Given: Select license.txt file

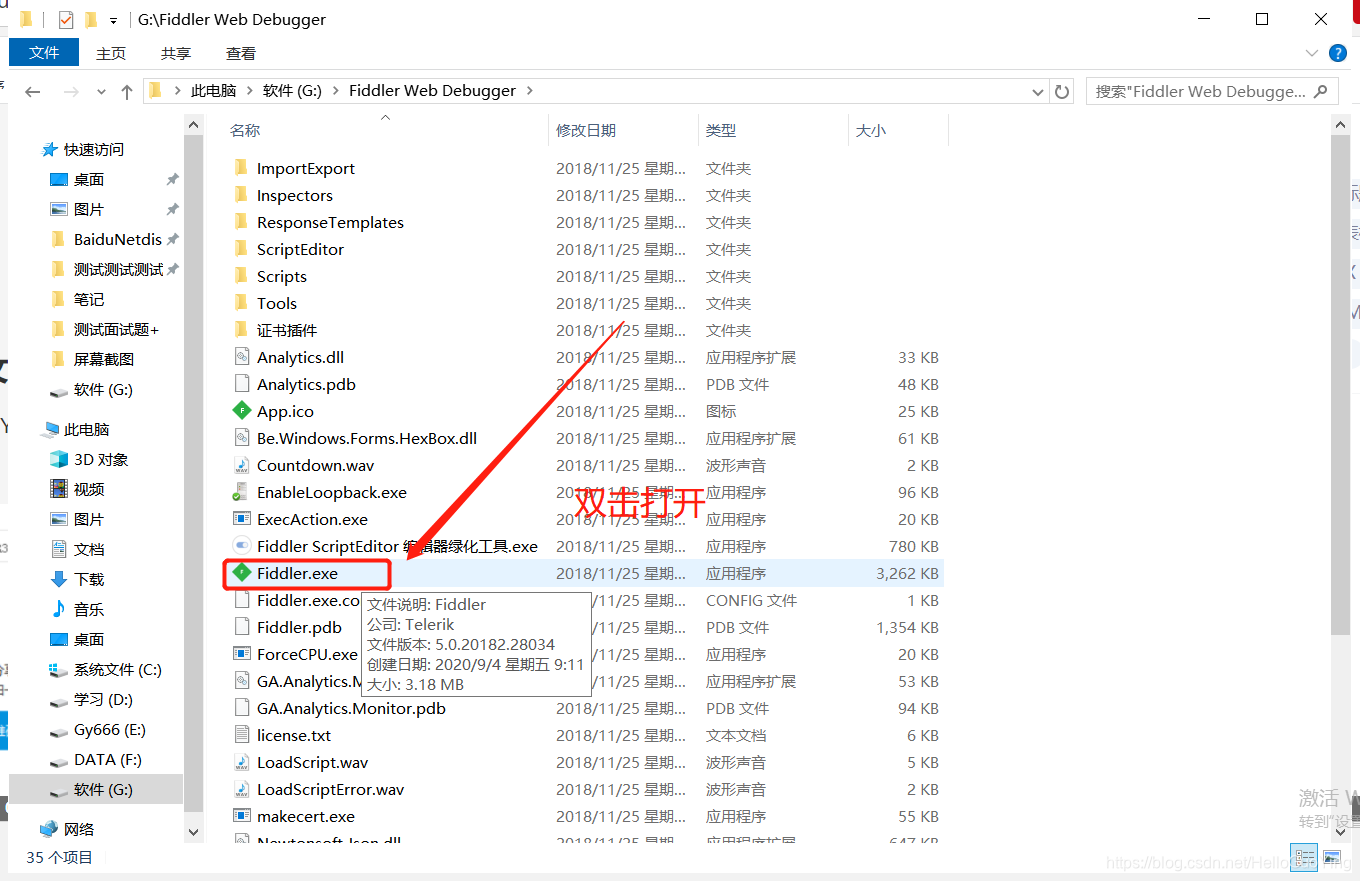Looking at the screenshot, I should (293, 735).
